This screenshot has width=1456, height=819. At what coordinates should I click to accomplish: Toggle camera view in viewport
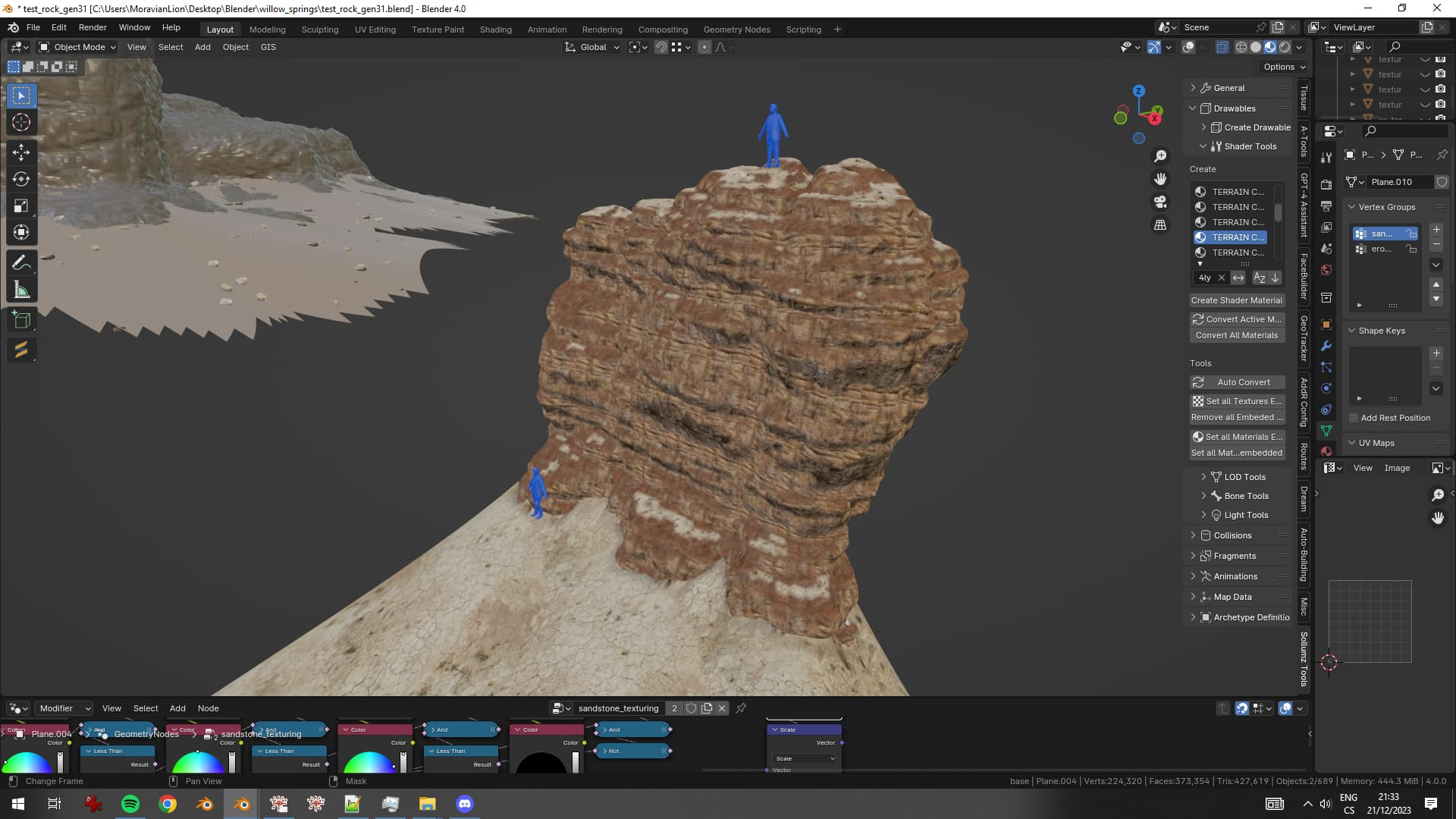coord(1160,202)
